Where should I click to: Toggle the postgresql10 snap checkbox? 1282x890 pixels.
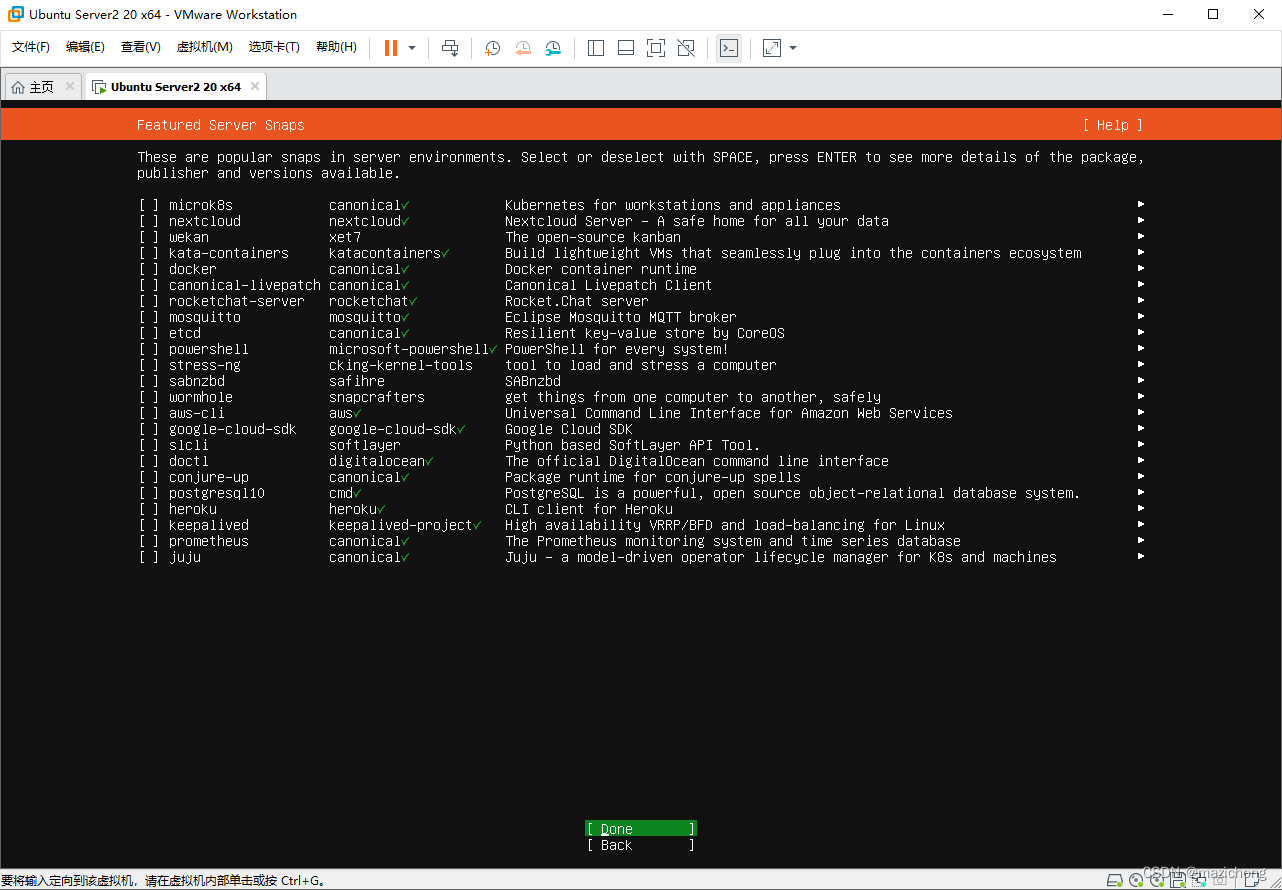pos(149,493)
